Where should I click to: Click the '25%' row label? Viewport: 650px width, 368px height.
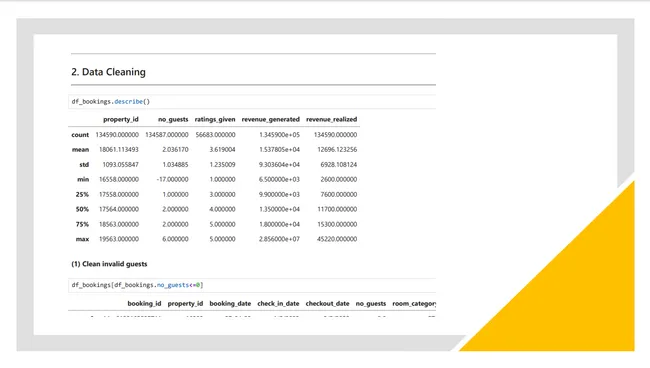tap(82, 194)
